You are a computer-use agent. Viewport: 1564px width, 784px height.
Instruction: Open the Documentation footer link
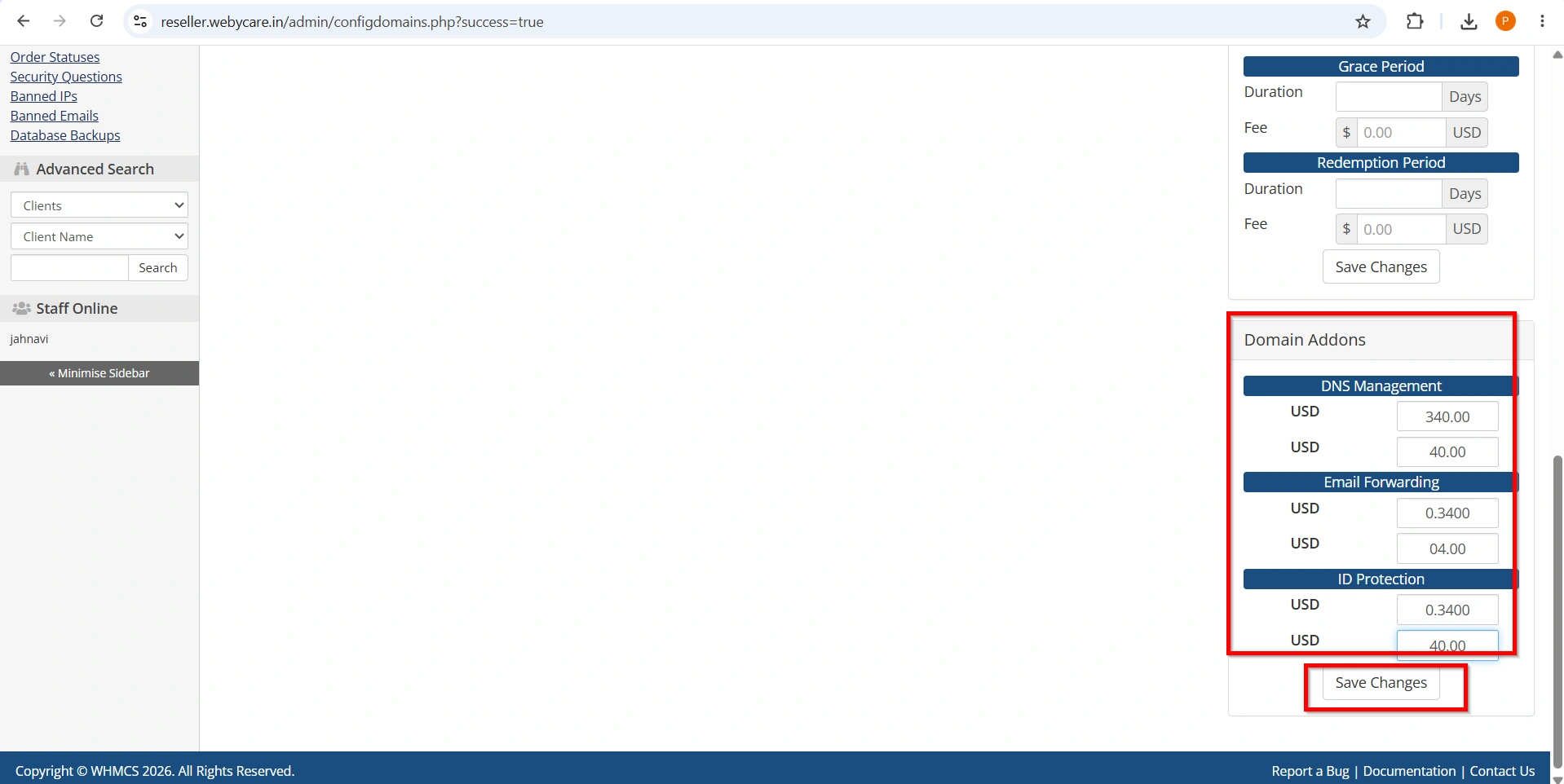click(1409, 771)
